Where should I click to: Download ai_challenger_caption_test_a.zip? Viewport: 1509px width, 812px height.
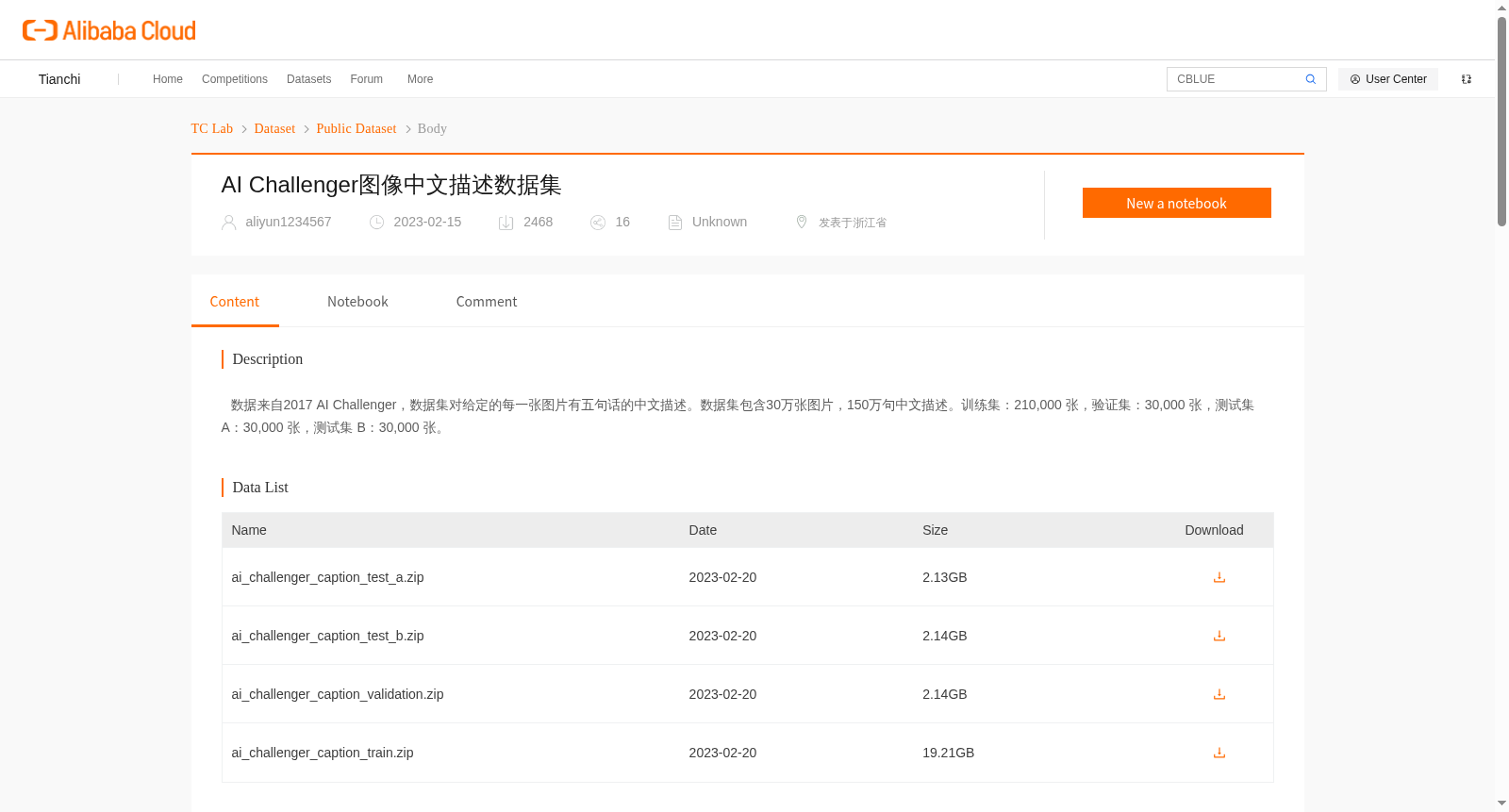tap(1219, 577)
